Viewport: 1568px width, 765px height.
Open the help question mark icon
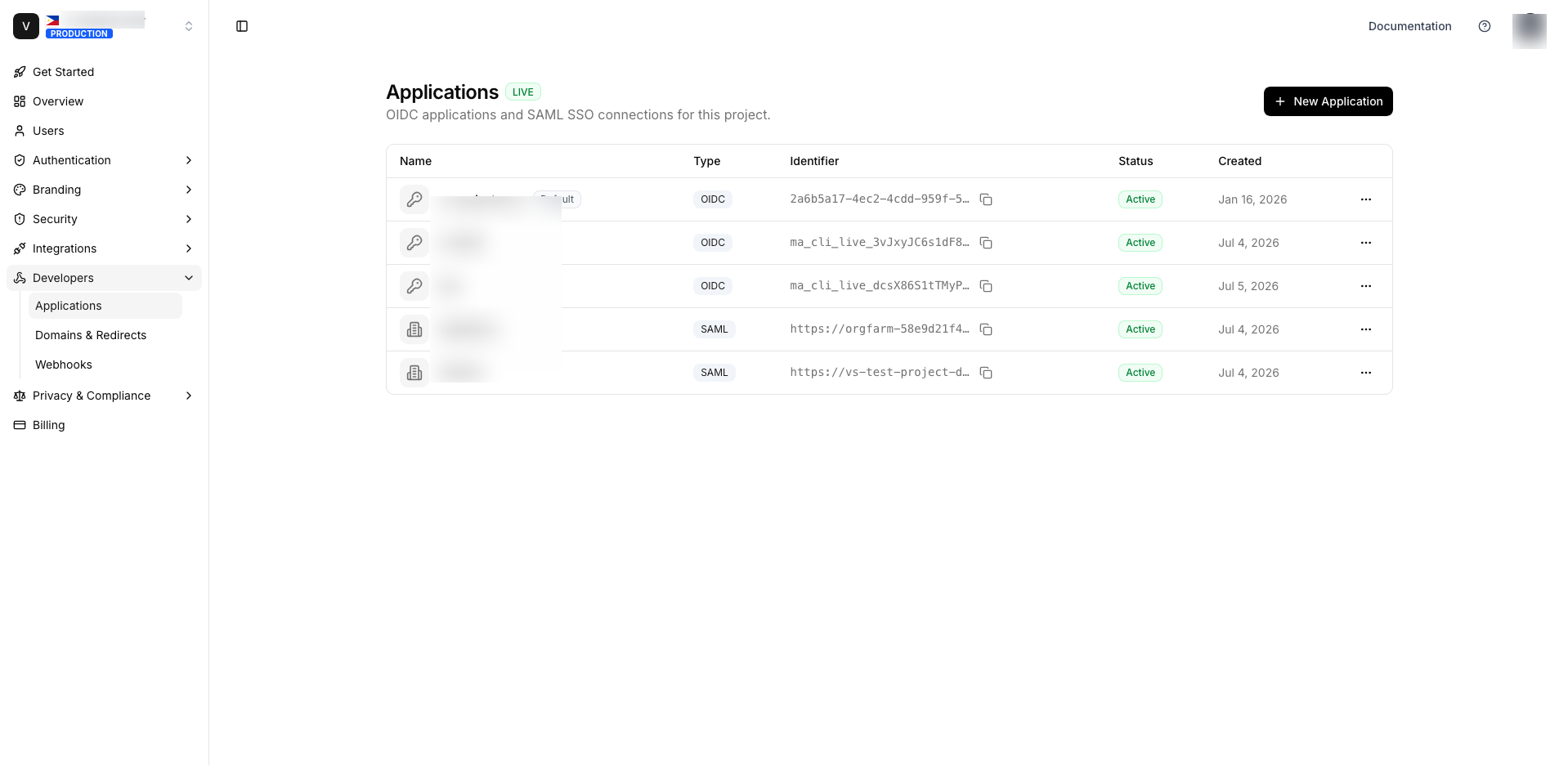pyautogui.click(x=1485, y=26)
